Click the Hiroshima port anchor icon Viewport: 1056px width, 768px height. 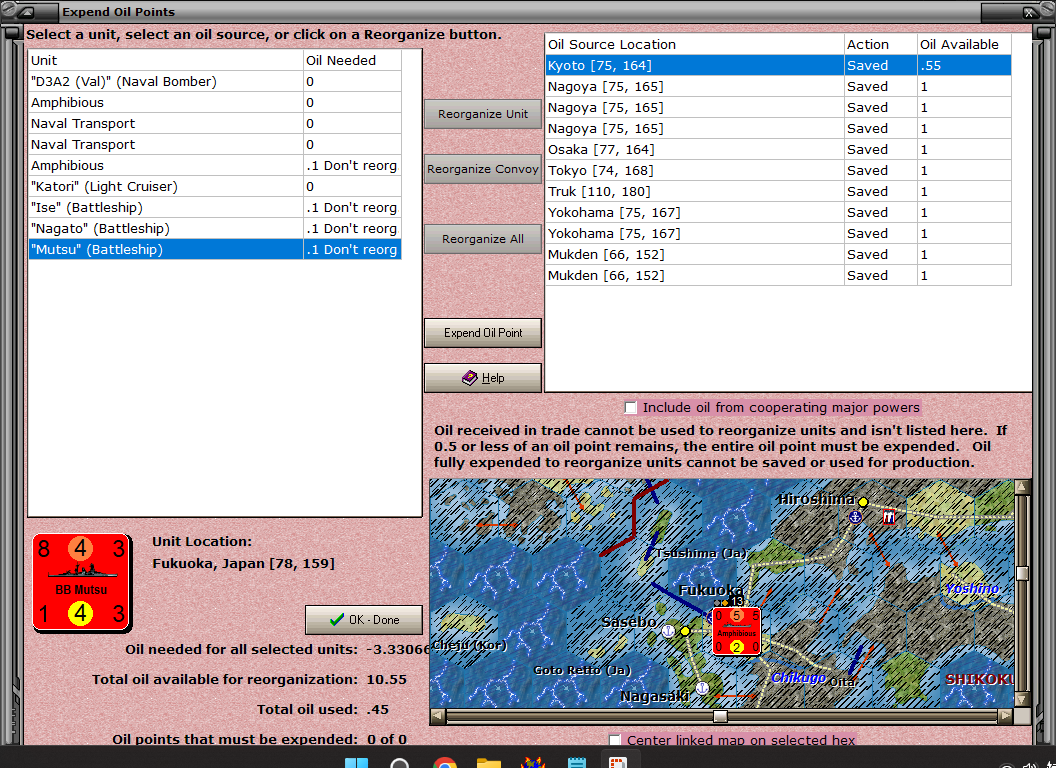[x=855, y=517]
